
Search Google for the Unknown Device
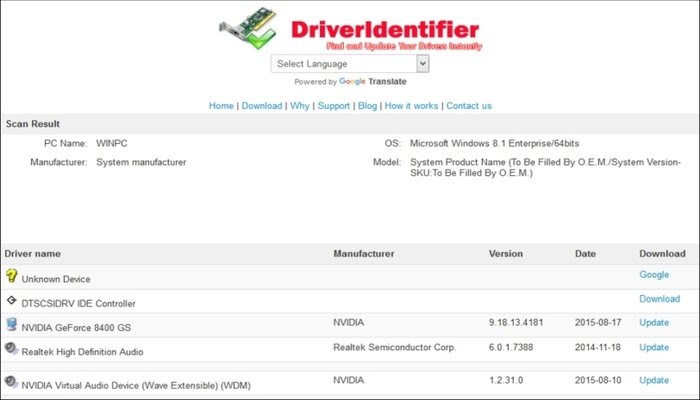654,275
